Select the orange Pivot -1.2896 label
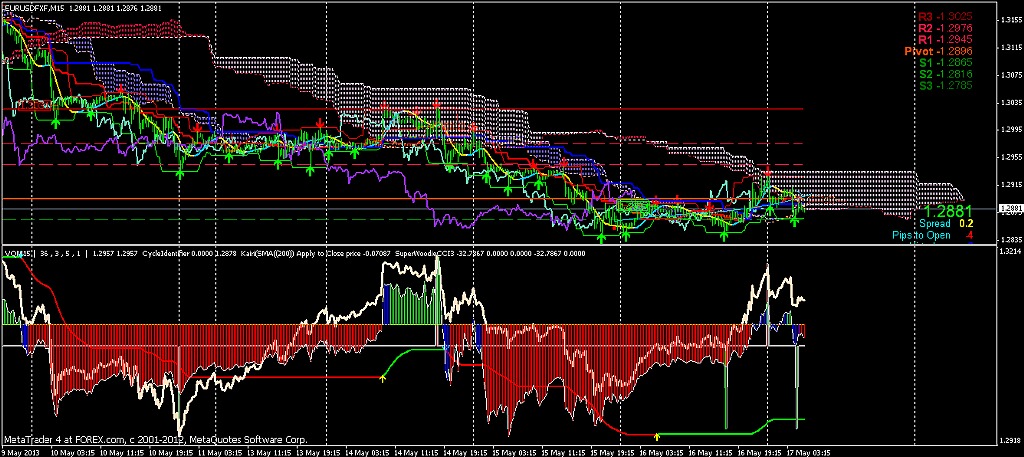 (940, 51)
